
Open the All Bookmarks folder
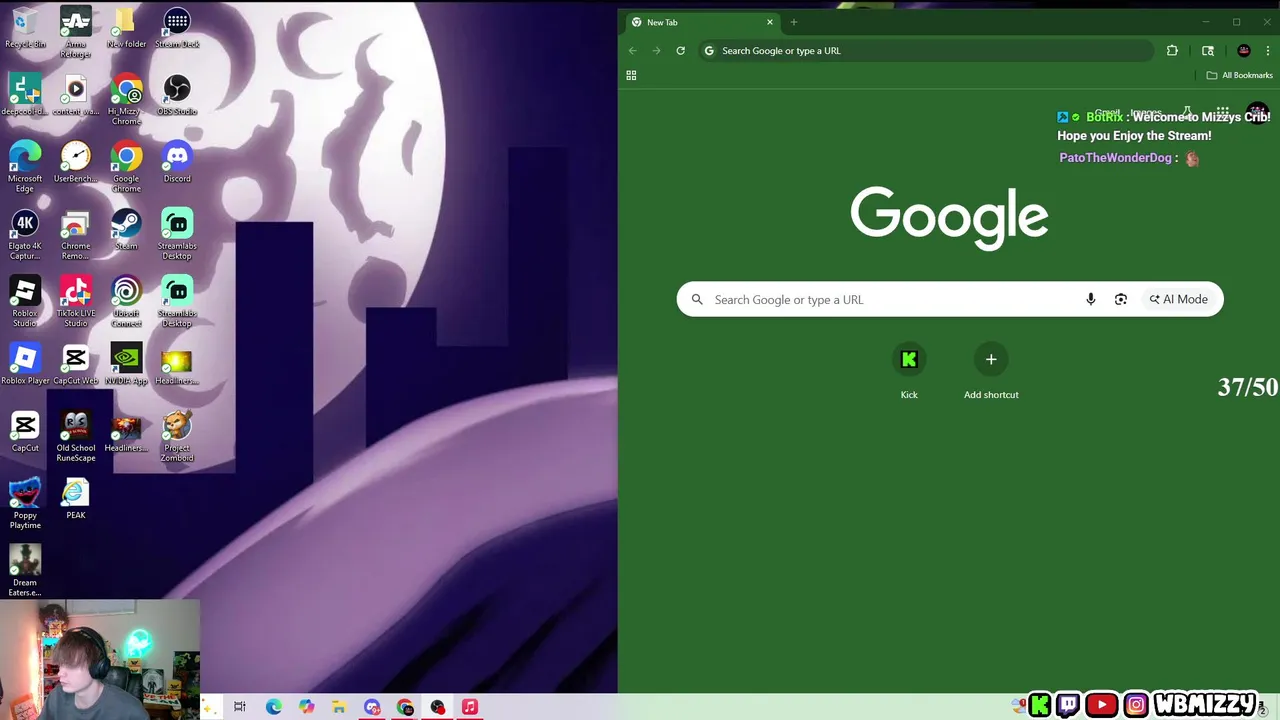point(1239,75)
